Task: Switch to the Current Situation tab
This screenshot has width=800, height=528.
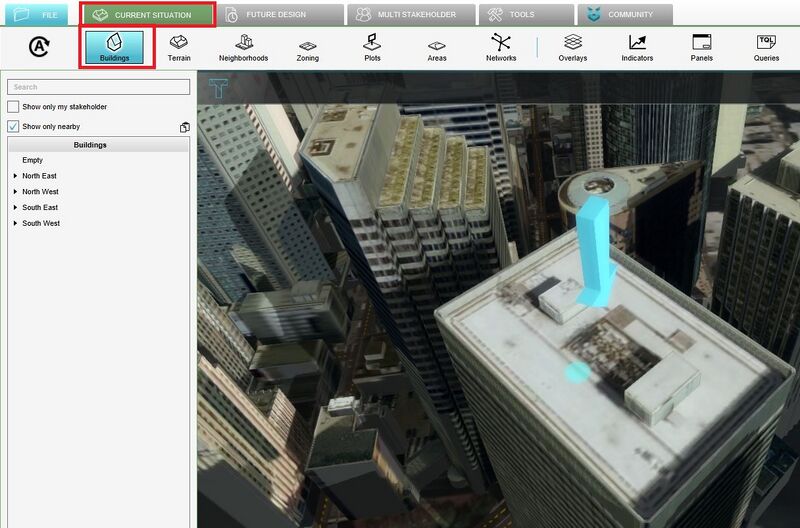Action: 147,15
